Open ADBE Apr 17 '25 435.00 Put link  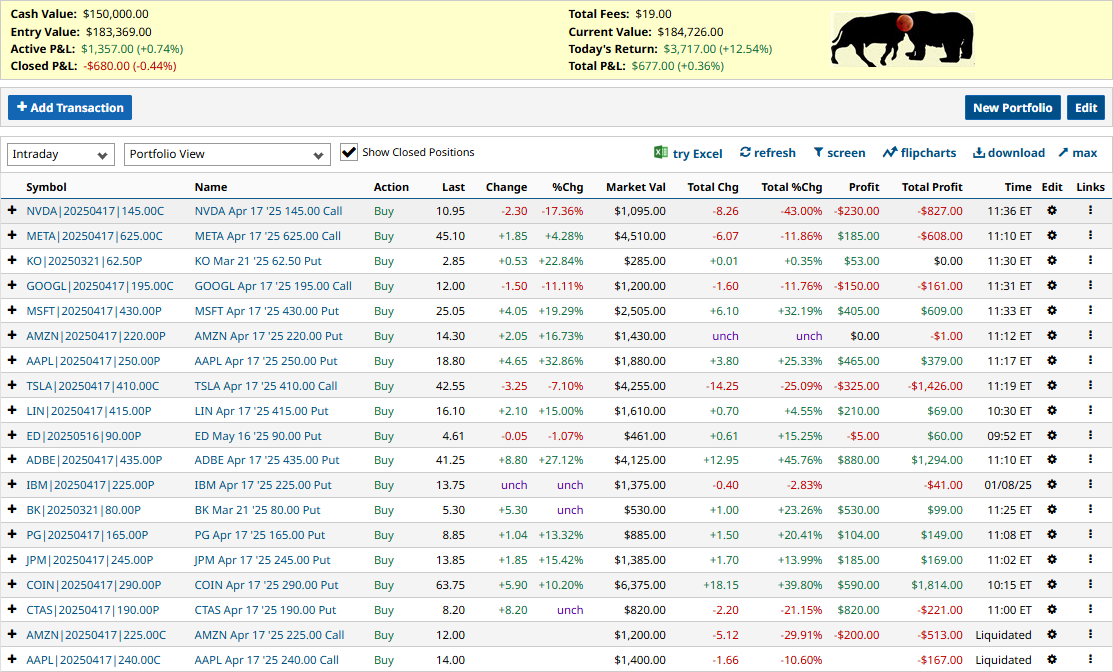267,460
